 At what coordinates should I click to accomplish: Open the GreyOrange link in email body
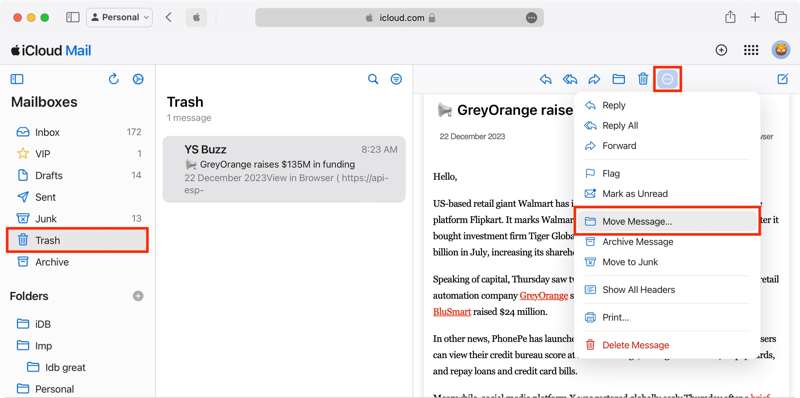coord(544,295)
